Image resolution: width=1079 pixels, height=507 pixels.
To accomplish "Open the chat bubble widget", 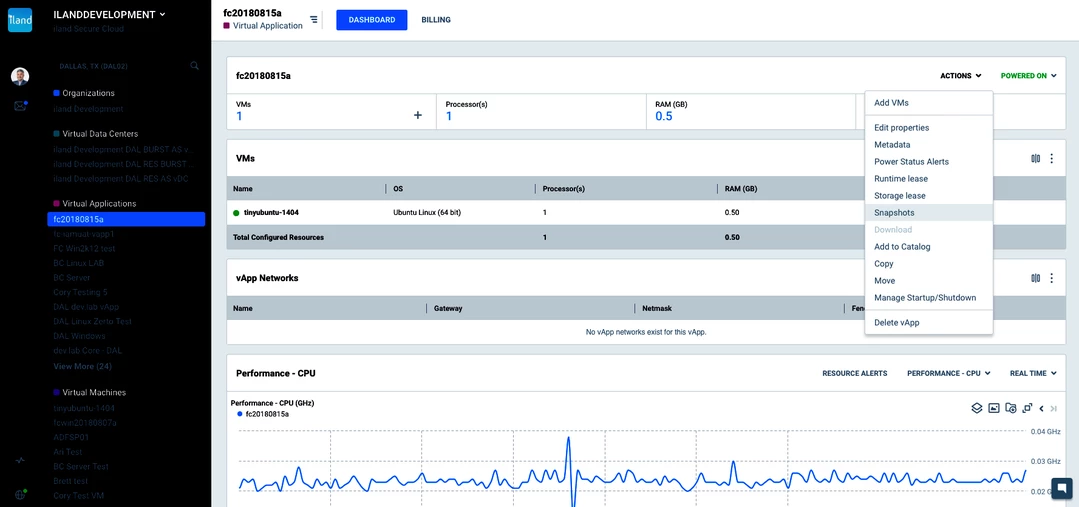I will click(x=1061, y=489).
